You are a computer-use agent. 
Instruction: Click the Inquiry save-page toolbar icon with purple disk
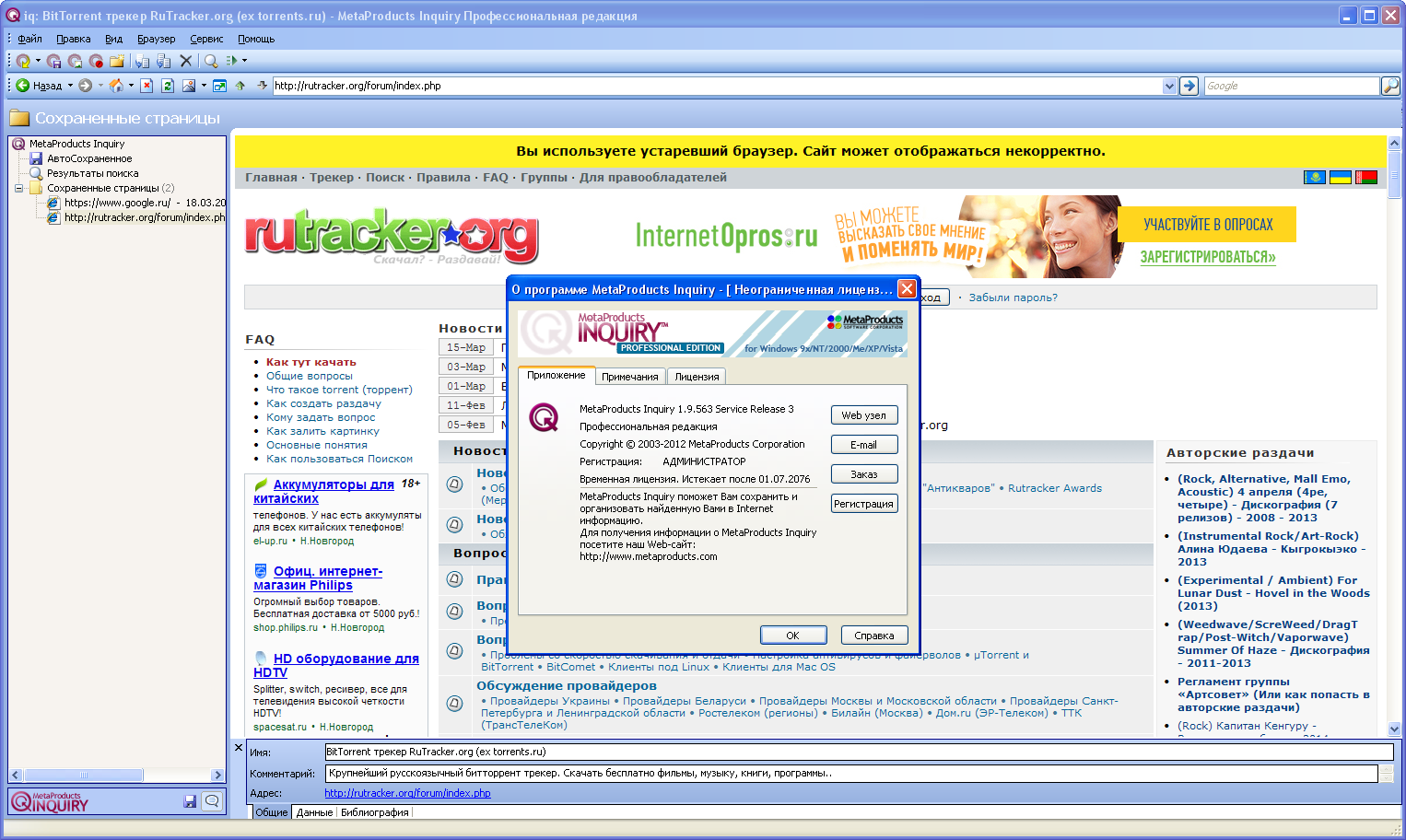point(54,61)
